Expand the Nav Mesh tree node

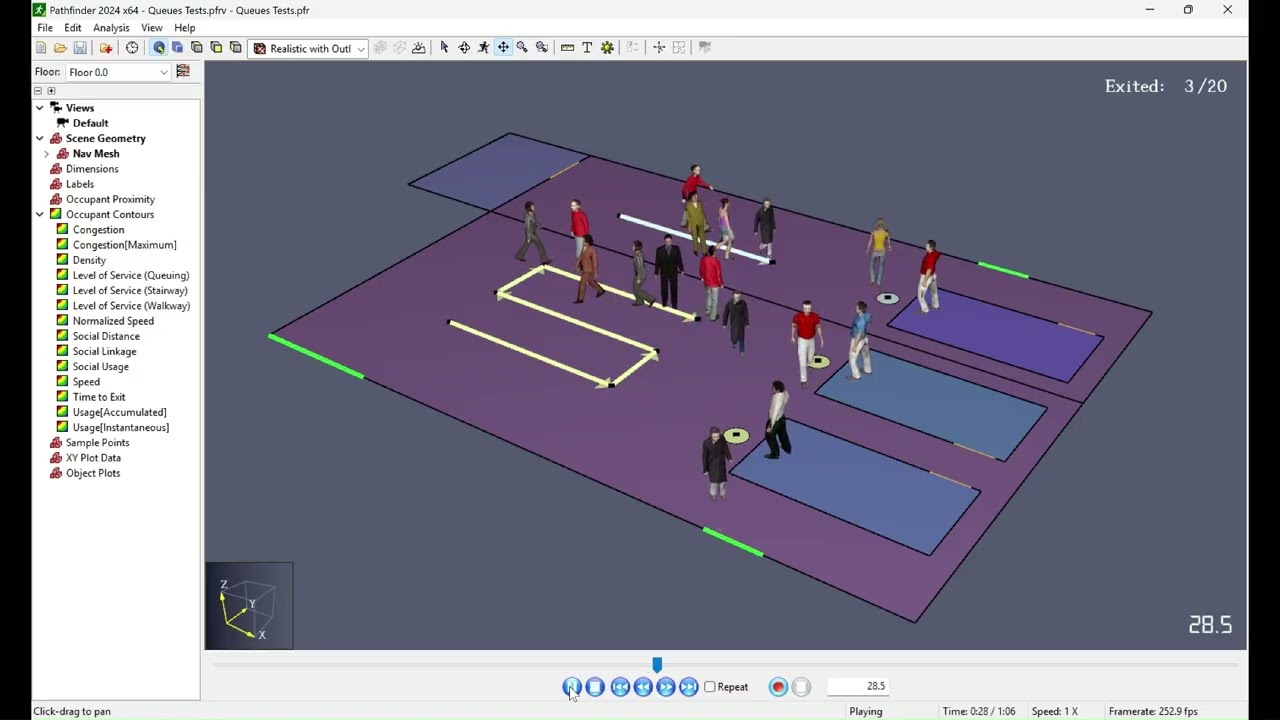click(47, 154)
